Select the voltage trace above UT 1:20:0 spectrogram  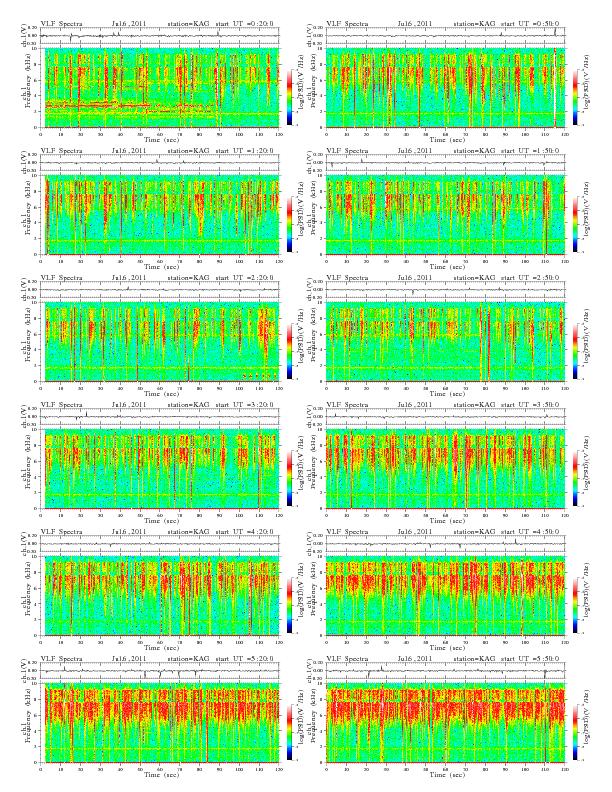pyautogui.click(x=160, y=163)
